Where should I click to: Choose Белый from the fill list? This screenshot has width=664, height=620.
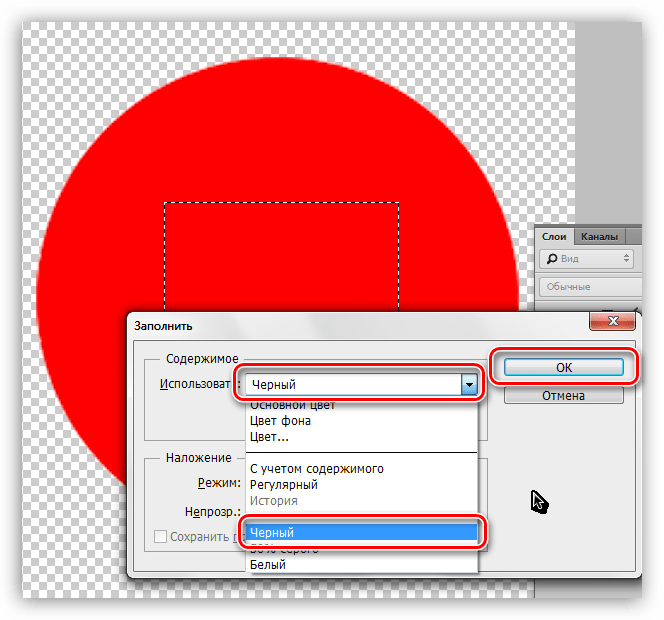362,565
